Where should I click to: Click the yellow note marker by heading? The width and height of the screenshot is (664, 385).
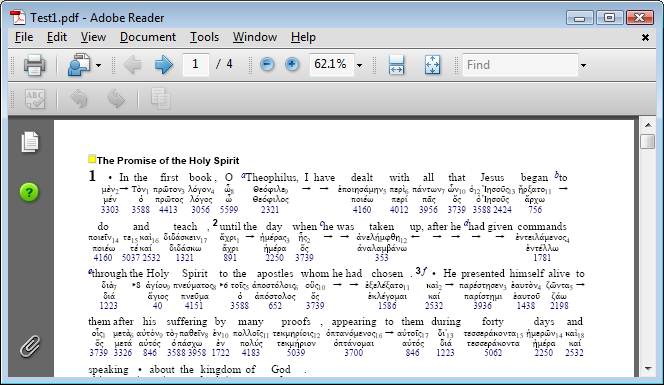click(92, 159)
